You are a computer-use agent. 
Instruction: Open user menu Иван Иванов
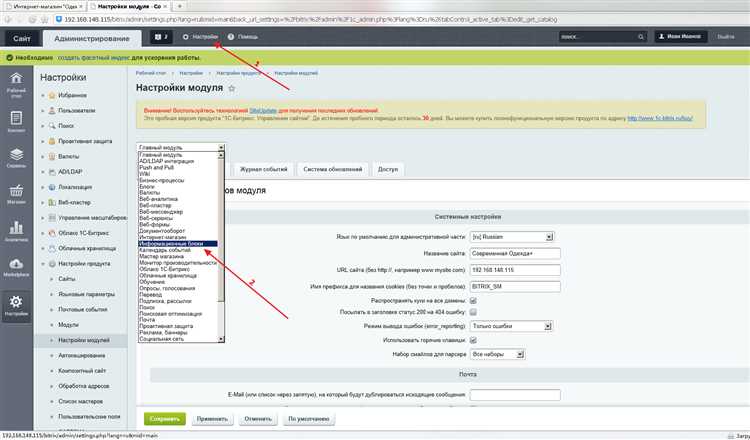click(x=681, y=36)
